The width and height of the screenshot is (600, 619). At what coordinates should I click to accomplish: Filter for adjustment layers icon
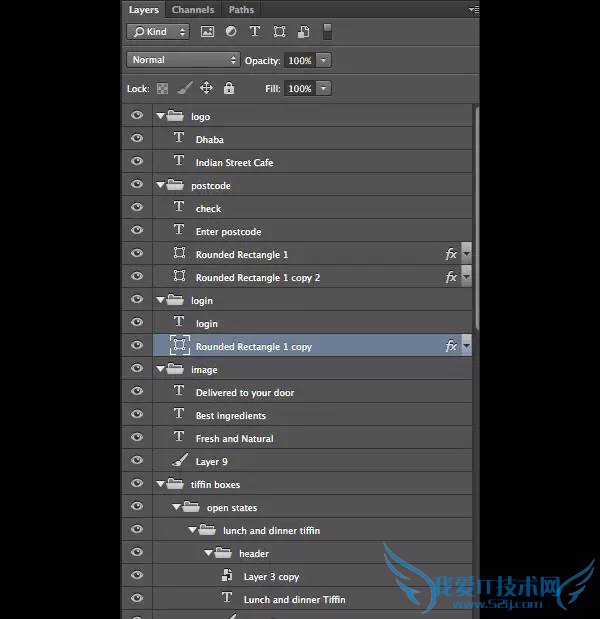click(x=231, y=31)
